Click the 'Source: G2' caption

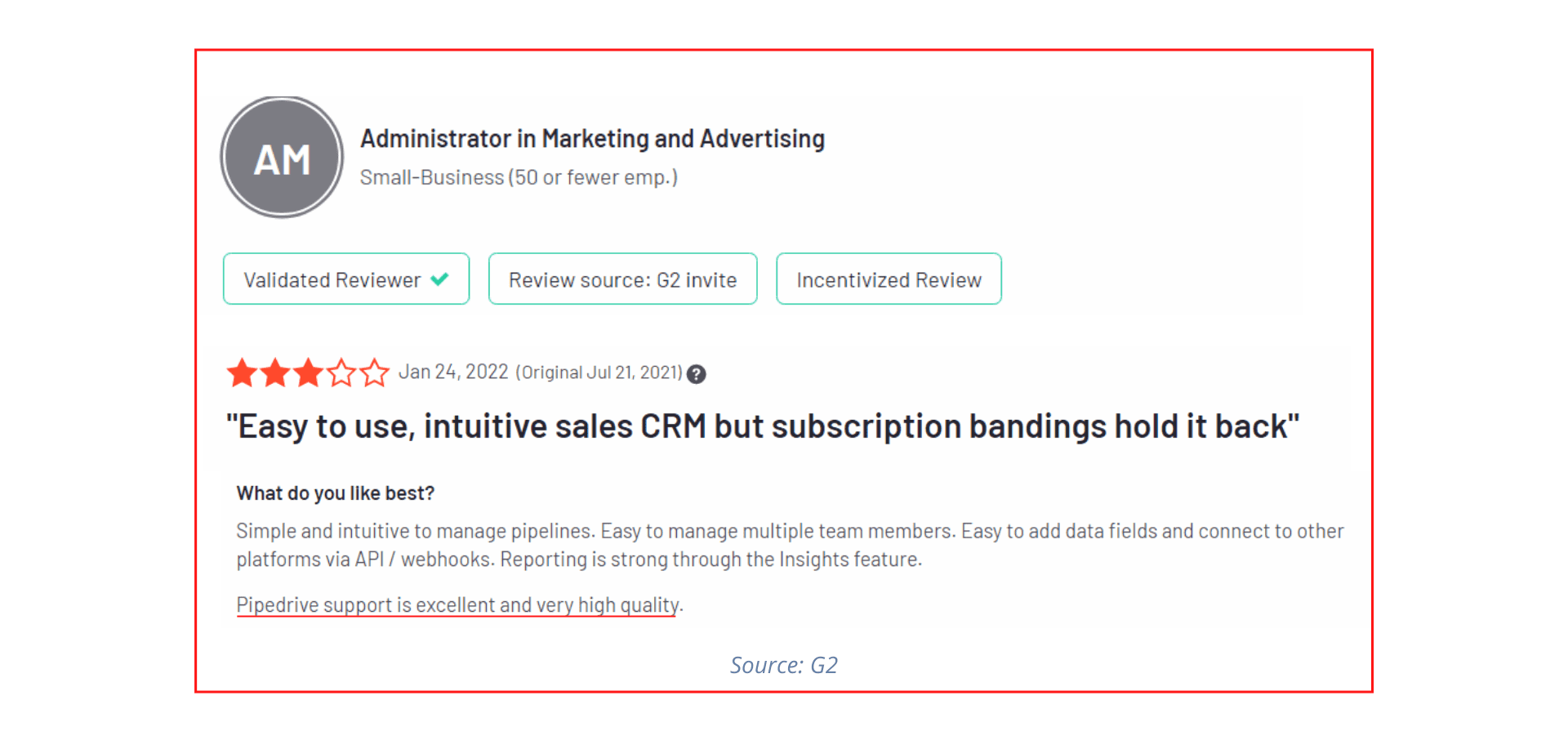tap(784, 665)
